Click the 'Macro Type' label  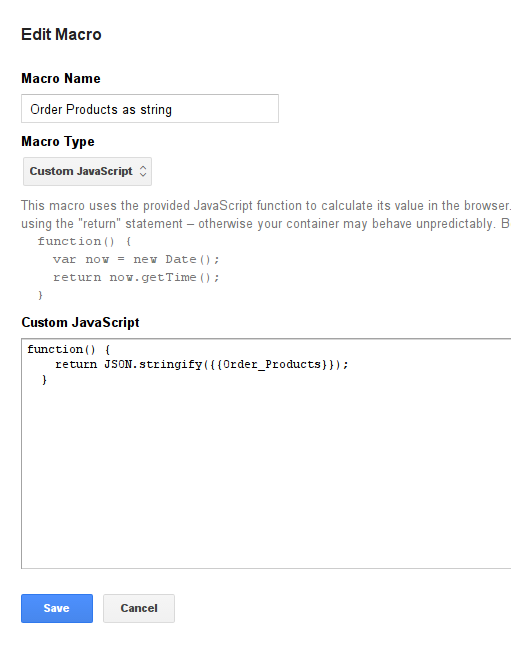point(58,141)
